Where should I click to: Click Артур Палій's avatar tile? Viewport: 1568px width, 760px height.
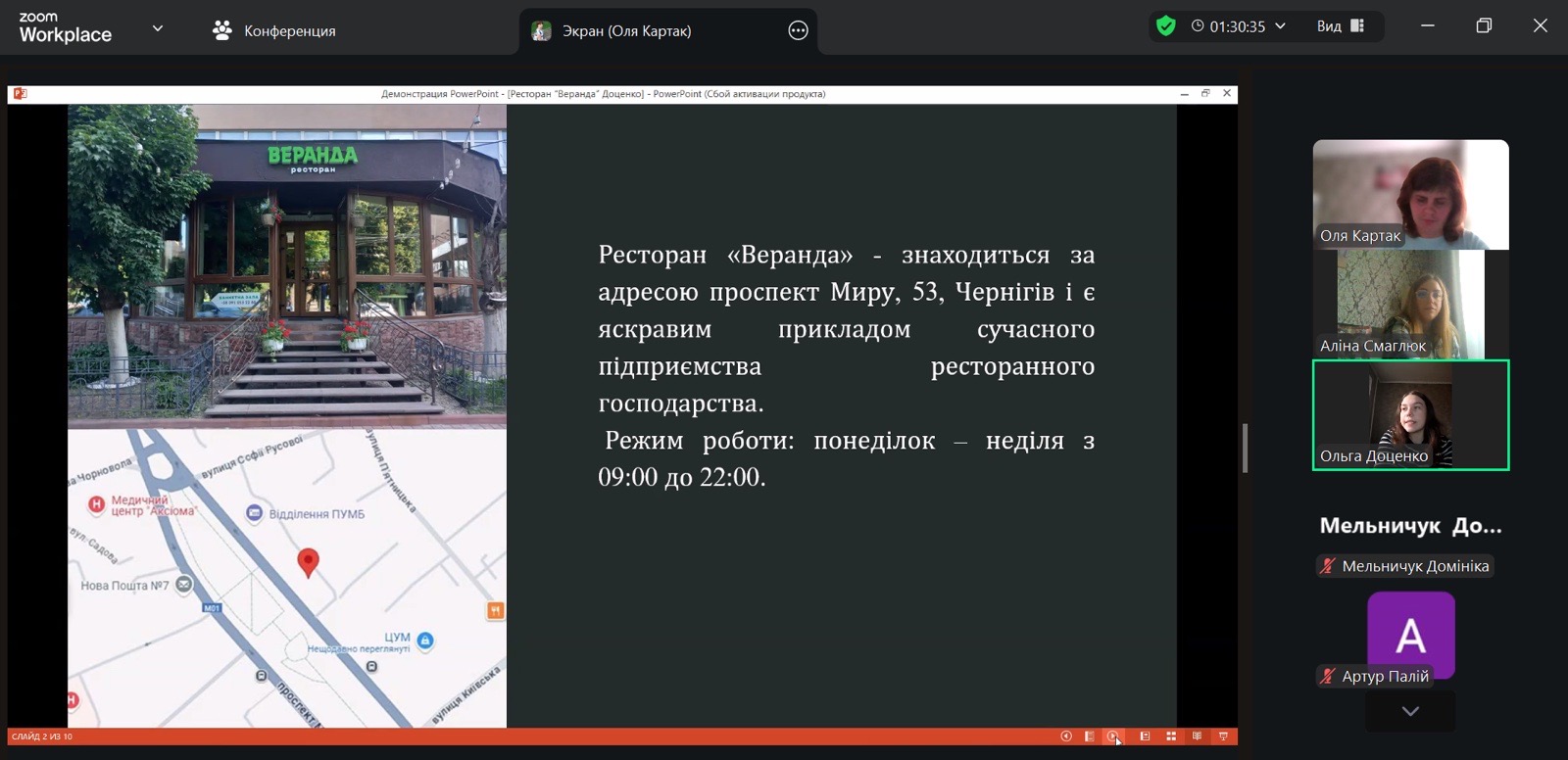[x=1410, y=635]
